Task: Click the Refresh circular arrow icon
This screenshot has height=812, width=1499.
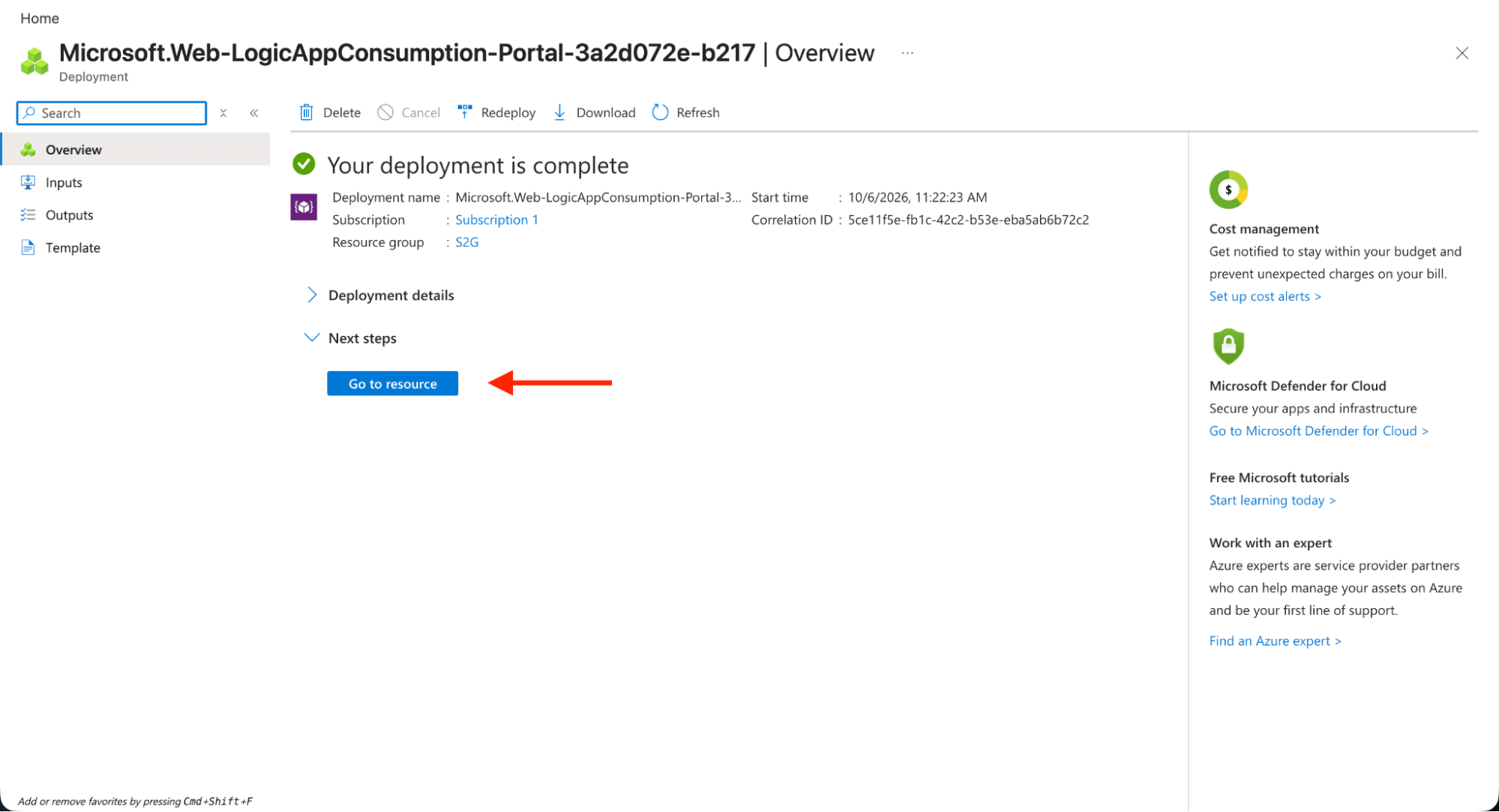Action: point(660,112)
